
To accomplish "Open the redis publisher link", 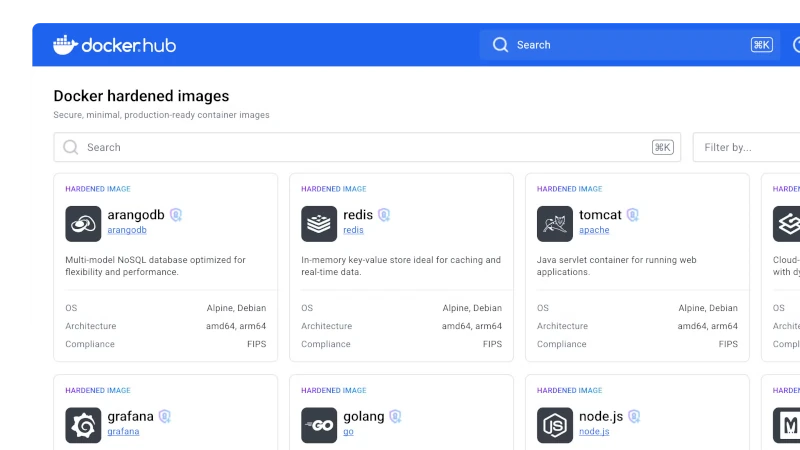I will (353, 230).
